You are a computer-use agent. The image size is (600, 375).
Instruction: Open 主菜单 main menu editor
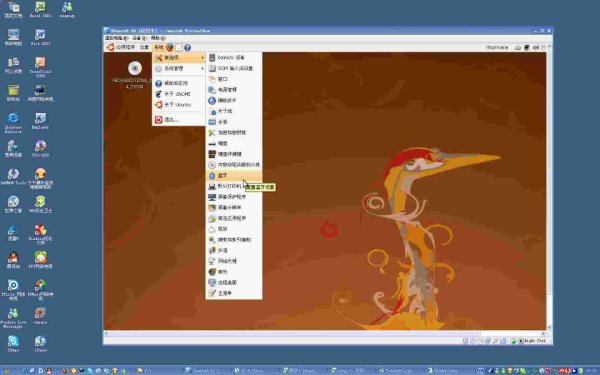(x=234, y=293)
